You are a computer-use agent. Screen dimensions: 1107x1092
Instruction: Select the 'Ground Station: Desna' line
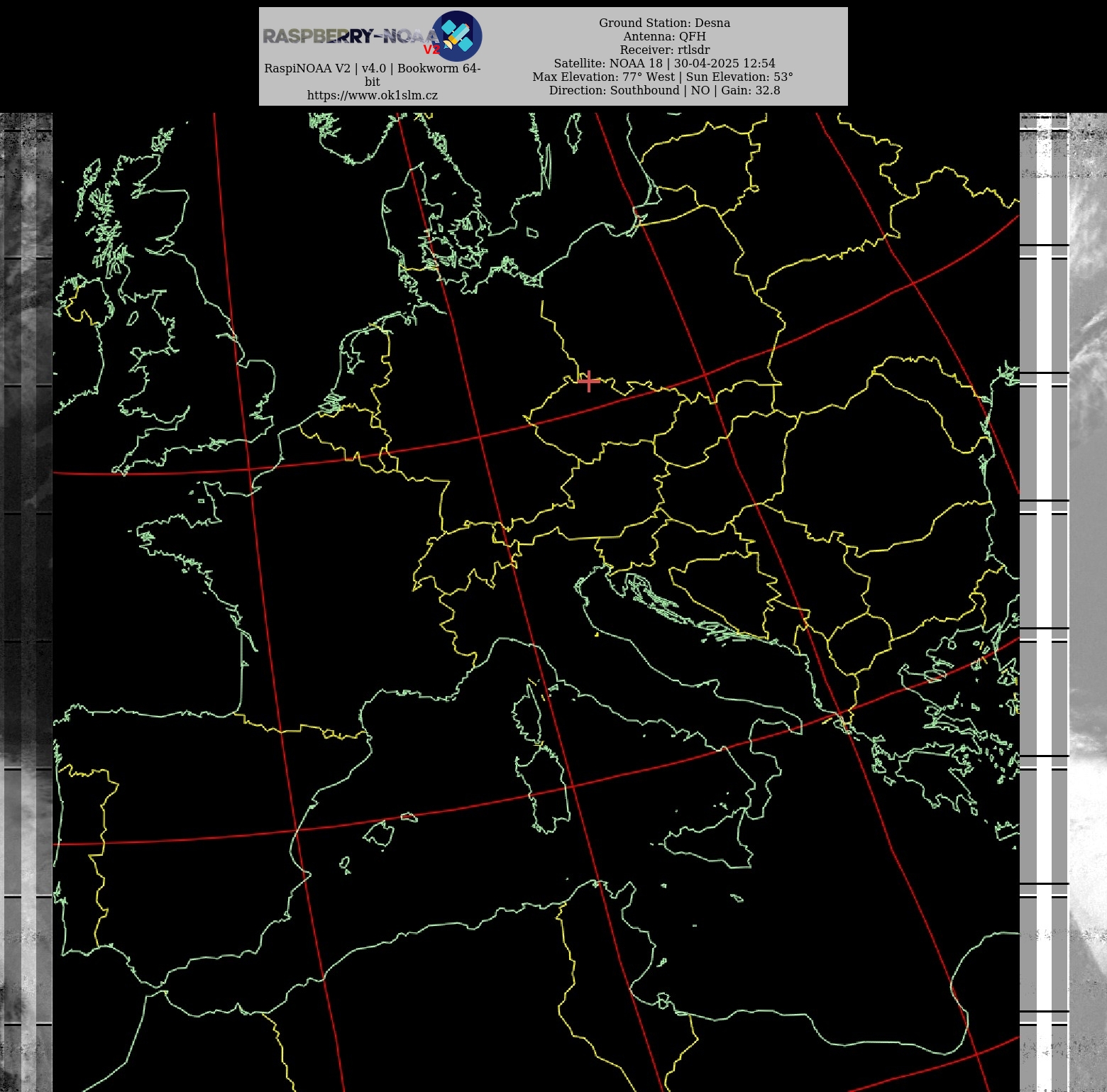[664, 23]
